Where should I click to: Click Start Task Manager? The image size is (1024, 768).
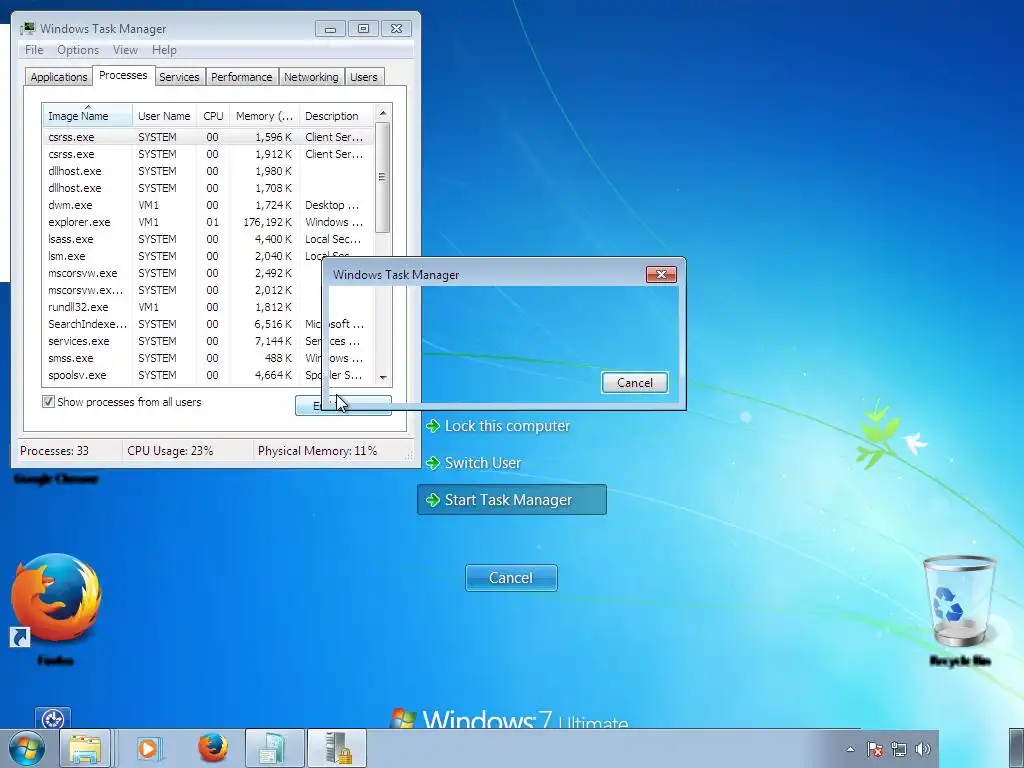pos(512,500)
